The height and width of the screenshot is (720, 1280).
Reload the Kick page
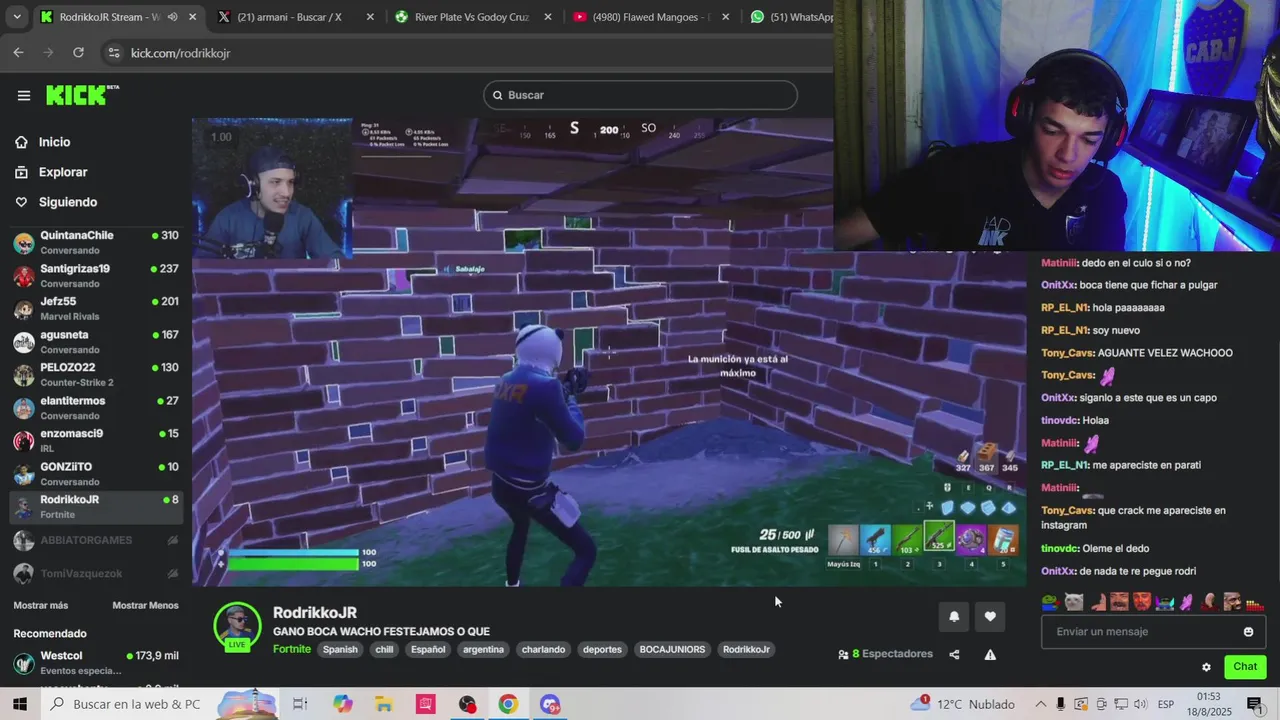(78, 53)
